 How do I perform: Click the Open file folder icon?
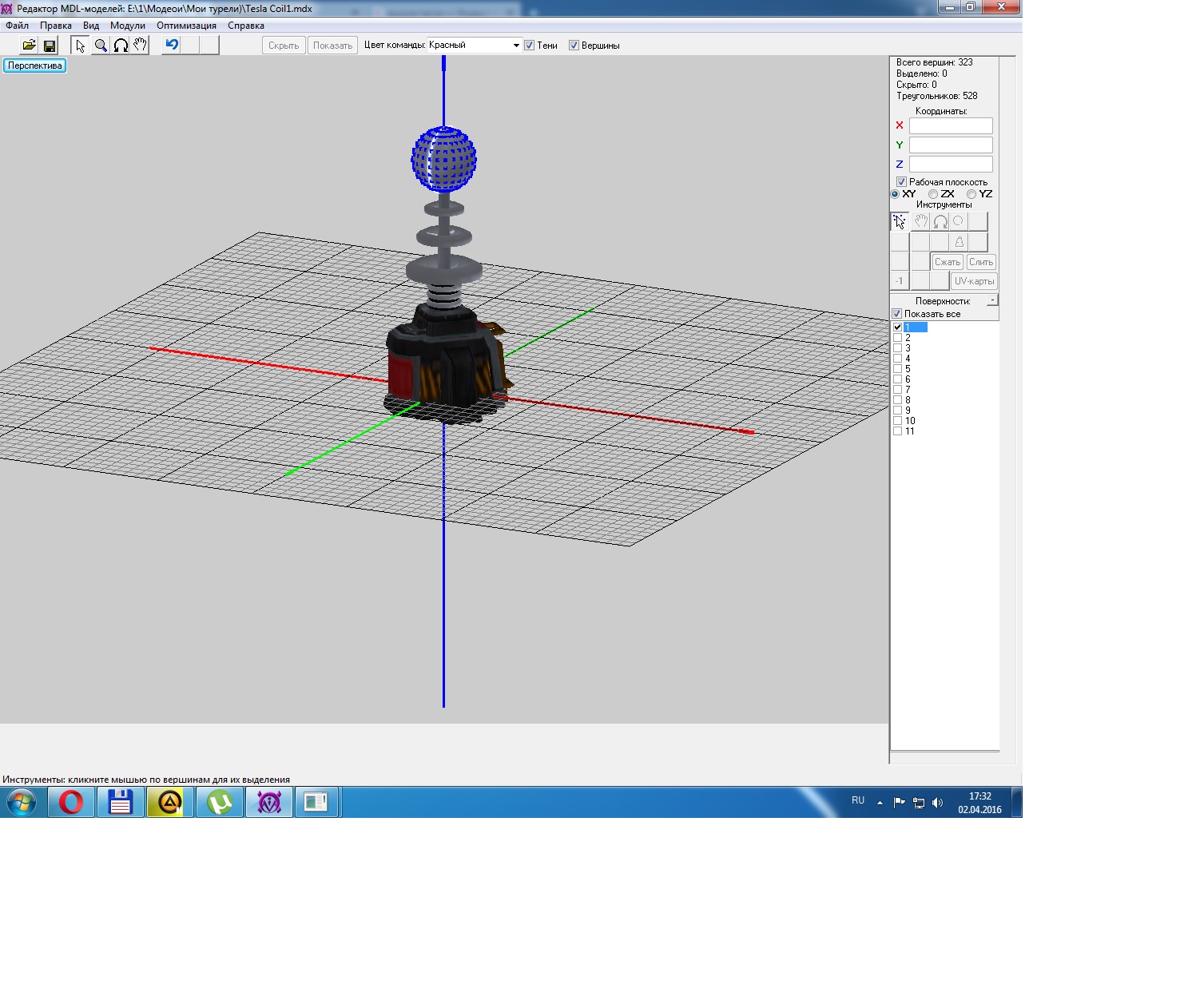click(29, 46)
